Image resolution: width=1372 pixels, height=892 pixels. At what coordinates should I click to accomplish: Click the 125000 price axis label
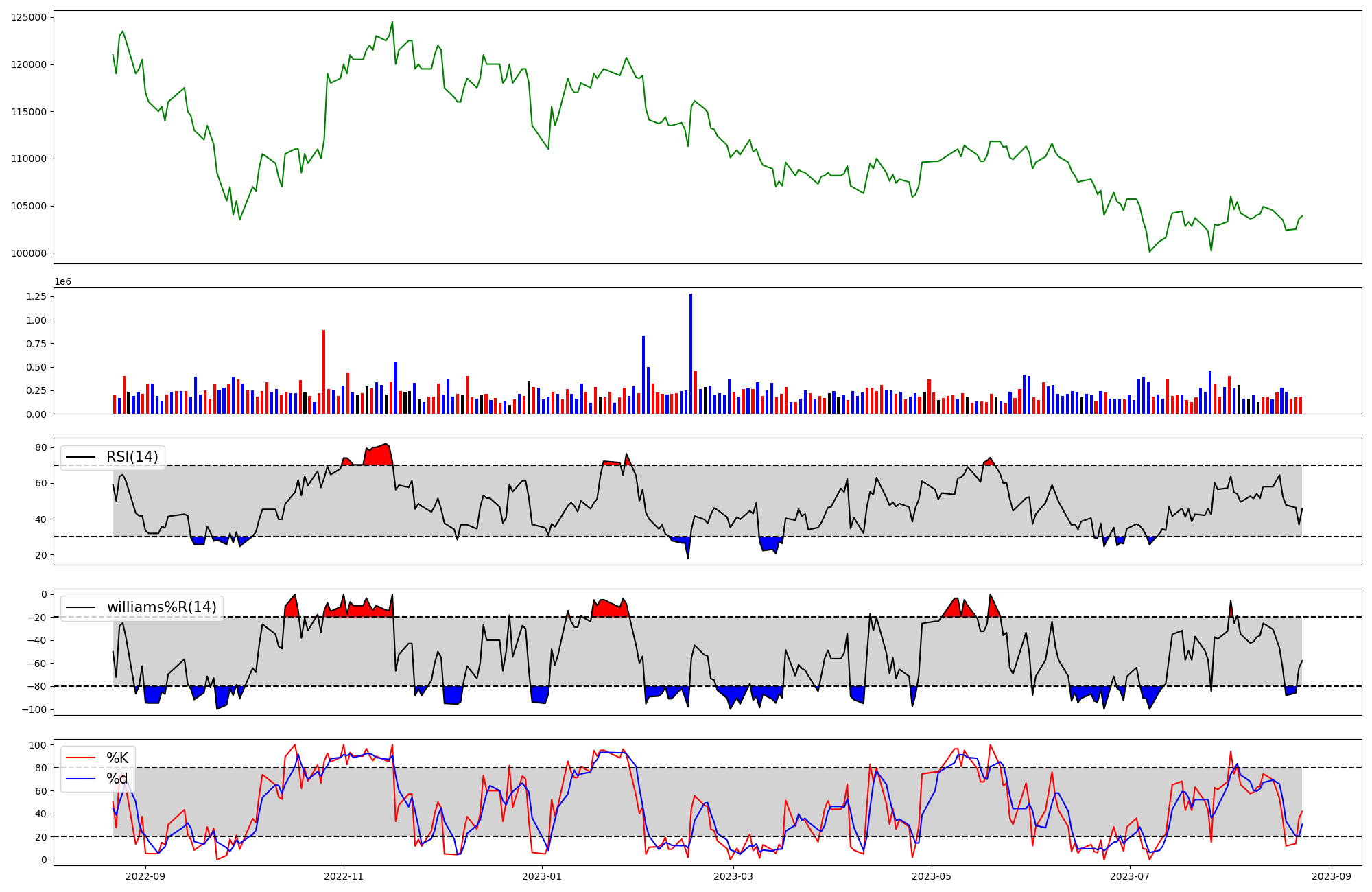click(x=29, y=18)
